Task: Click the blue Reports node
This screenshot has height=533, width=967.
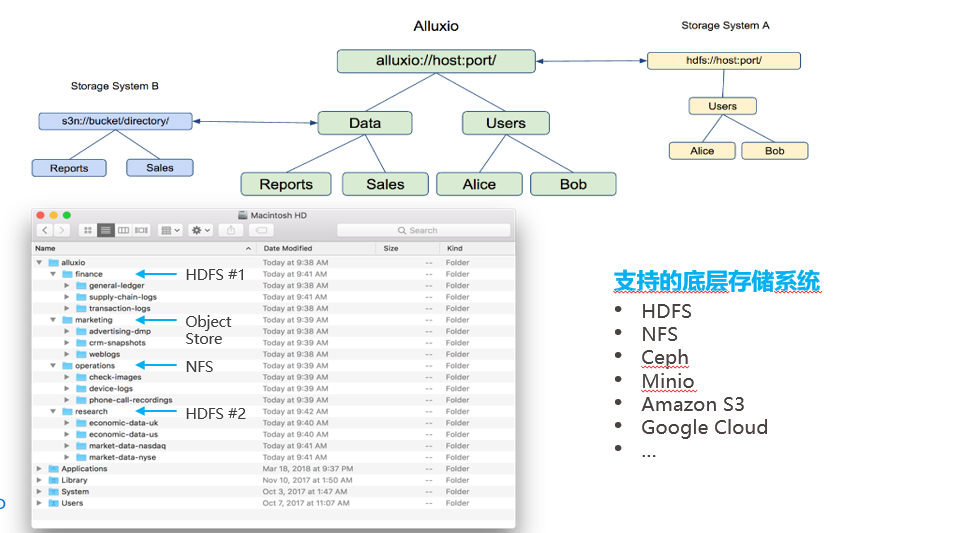Action: 69,168
